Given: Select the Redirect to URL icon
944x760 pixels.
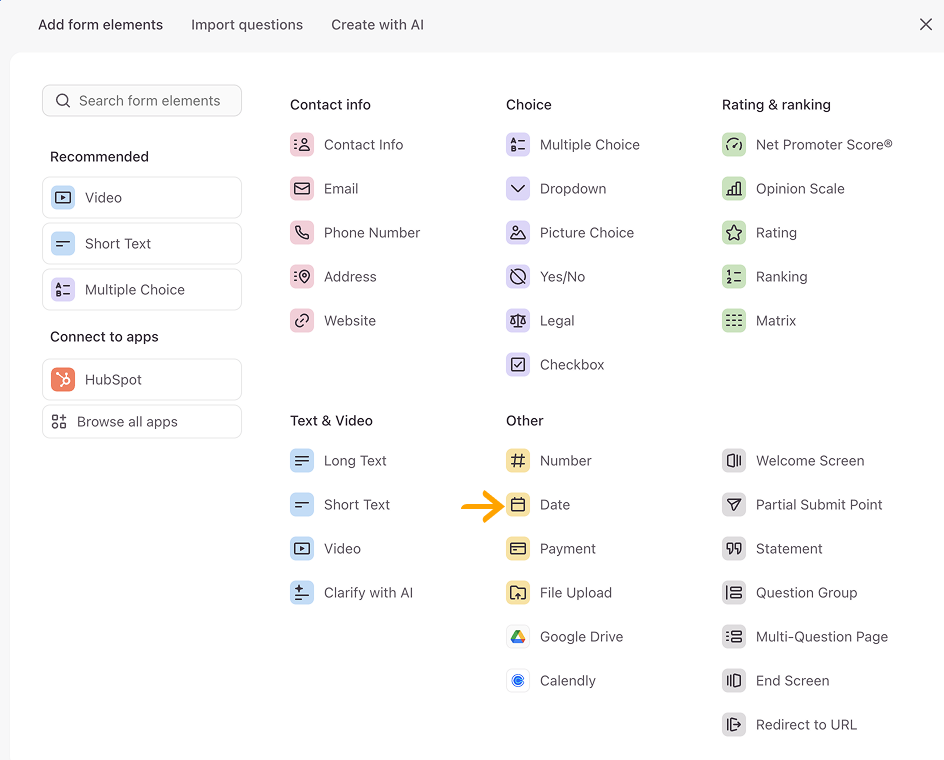Looking at the screenshot, I should [734, 724].
